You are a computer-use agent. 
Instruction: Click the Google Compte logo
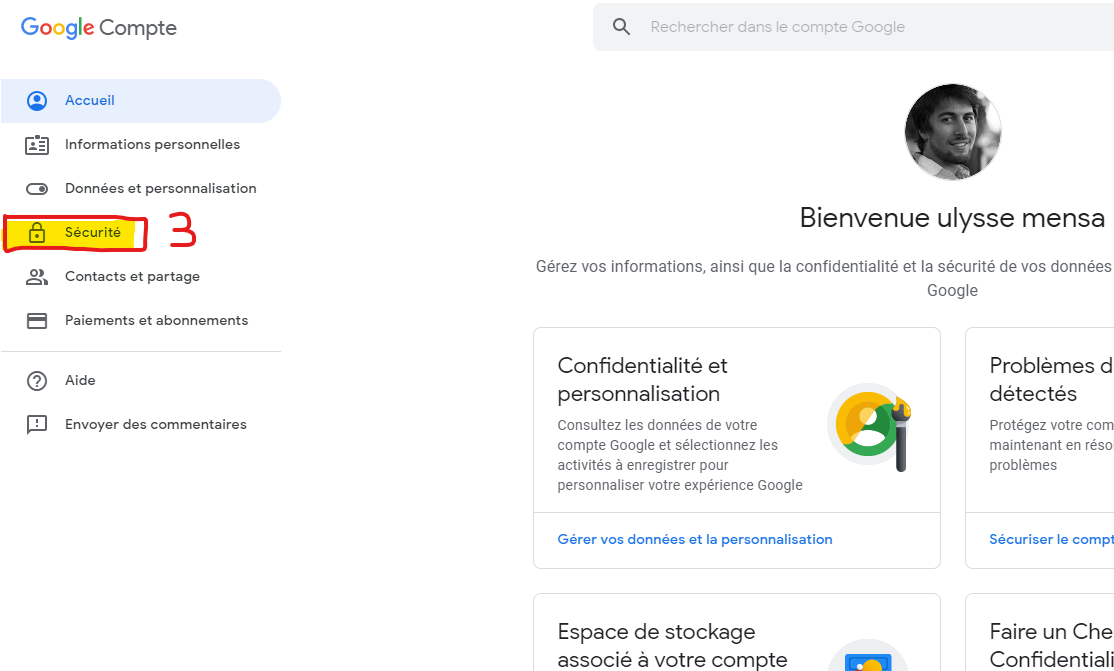[x=99, y=28]
